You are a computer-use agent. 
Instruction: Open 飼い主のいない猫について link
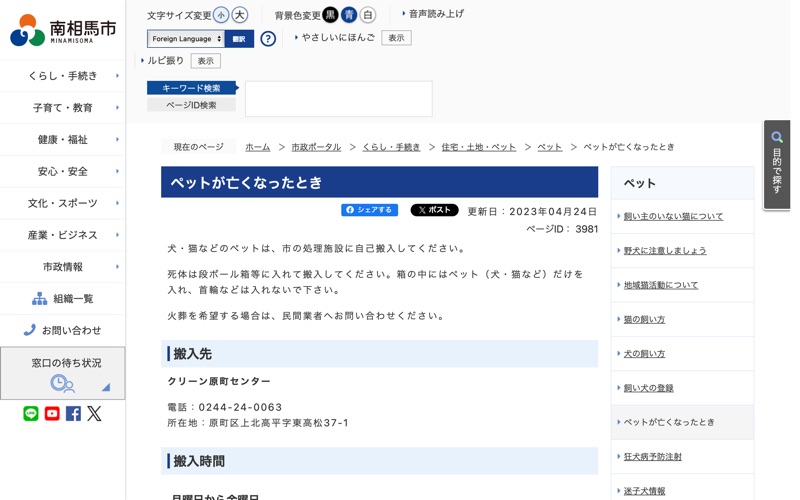[673, 216]
